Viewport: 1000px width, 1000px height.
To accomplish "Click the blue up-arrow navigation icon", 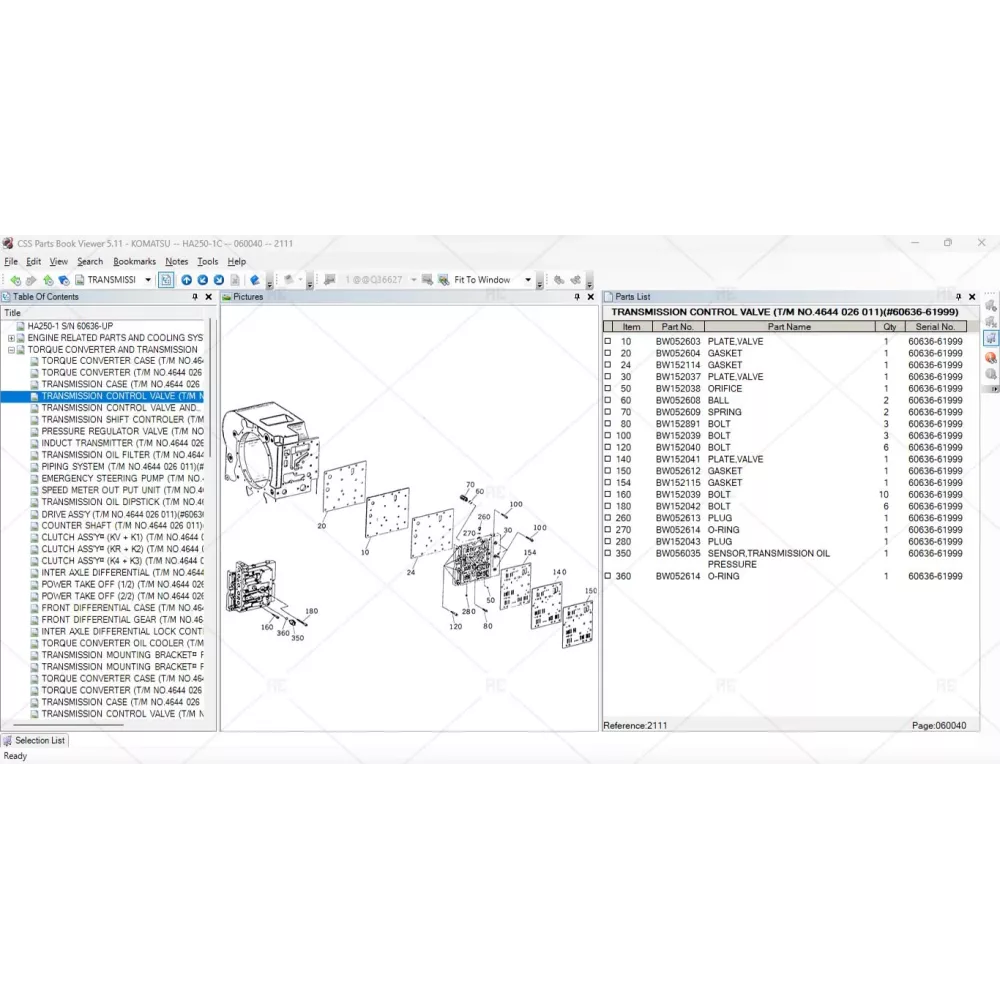I will [187, 280].
